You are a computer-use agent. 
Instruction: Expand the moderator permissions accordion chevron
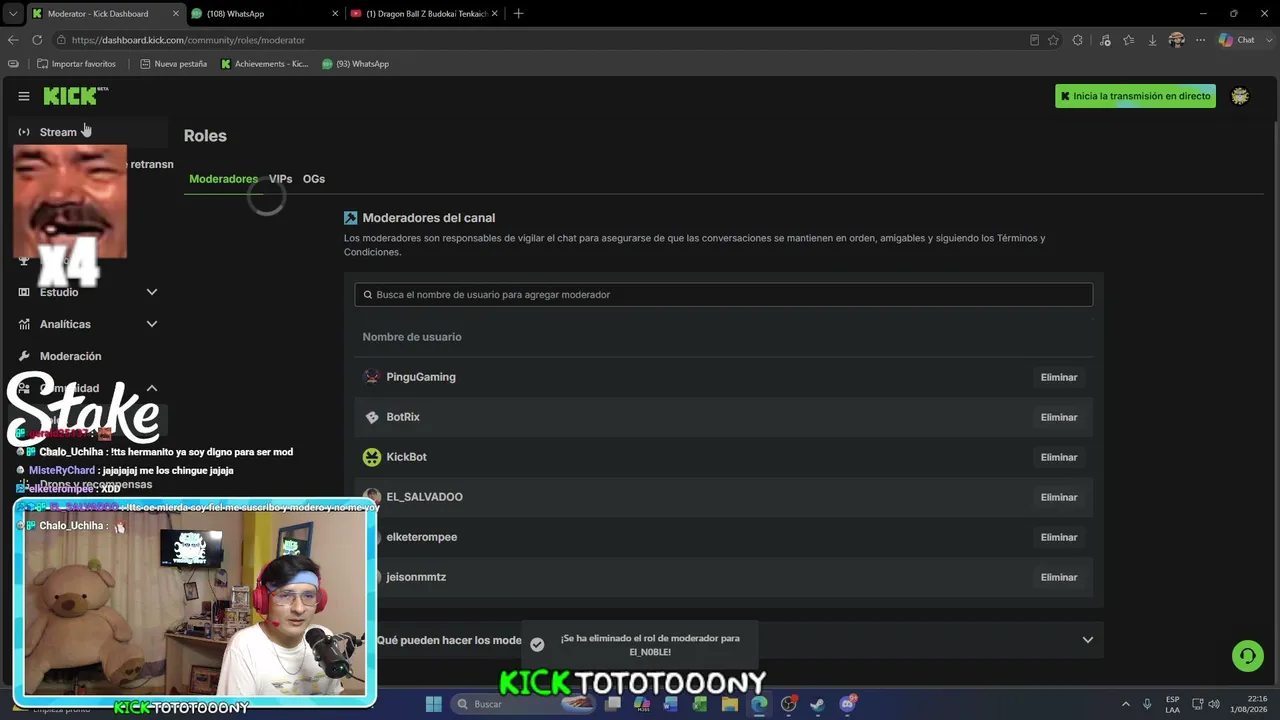click(1088, 640)
